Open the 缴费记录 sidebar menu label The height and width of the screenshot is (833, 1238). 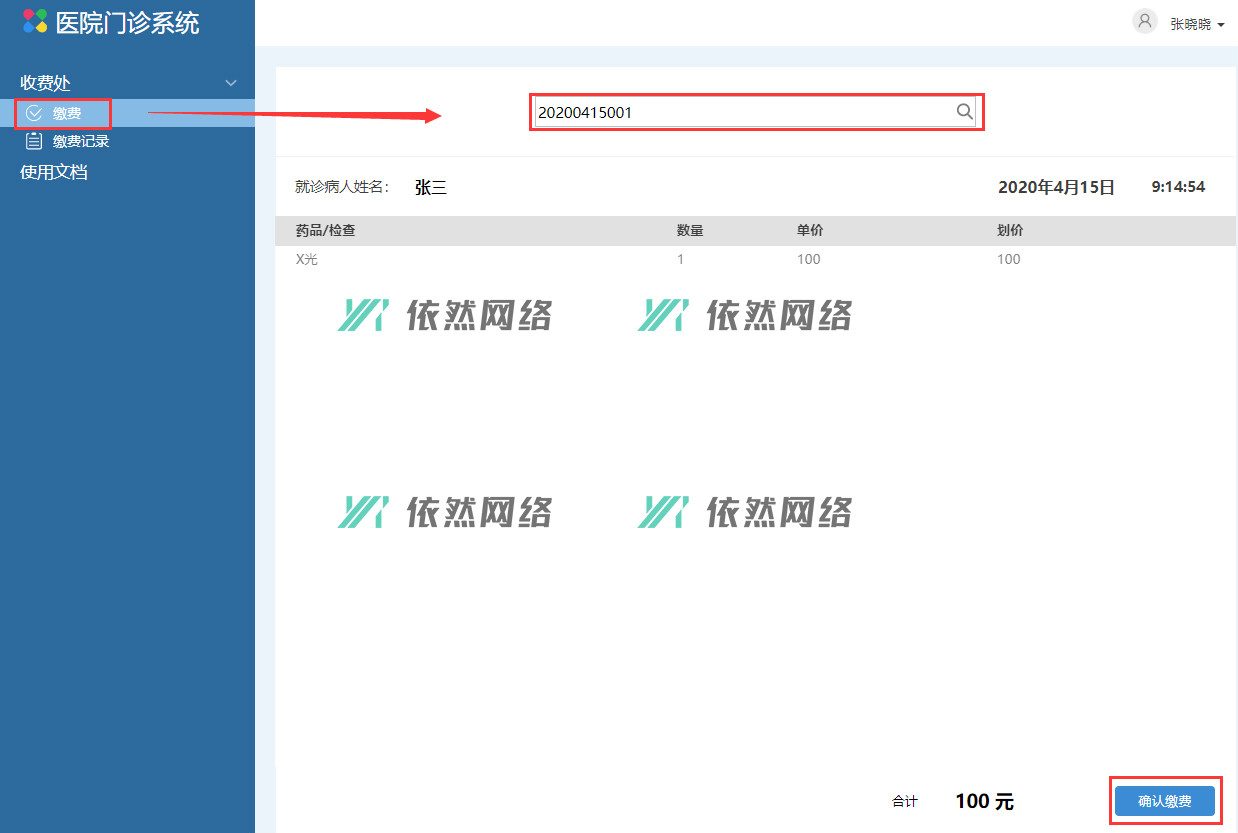81,141
